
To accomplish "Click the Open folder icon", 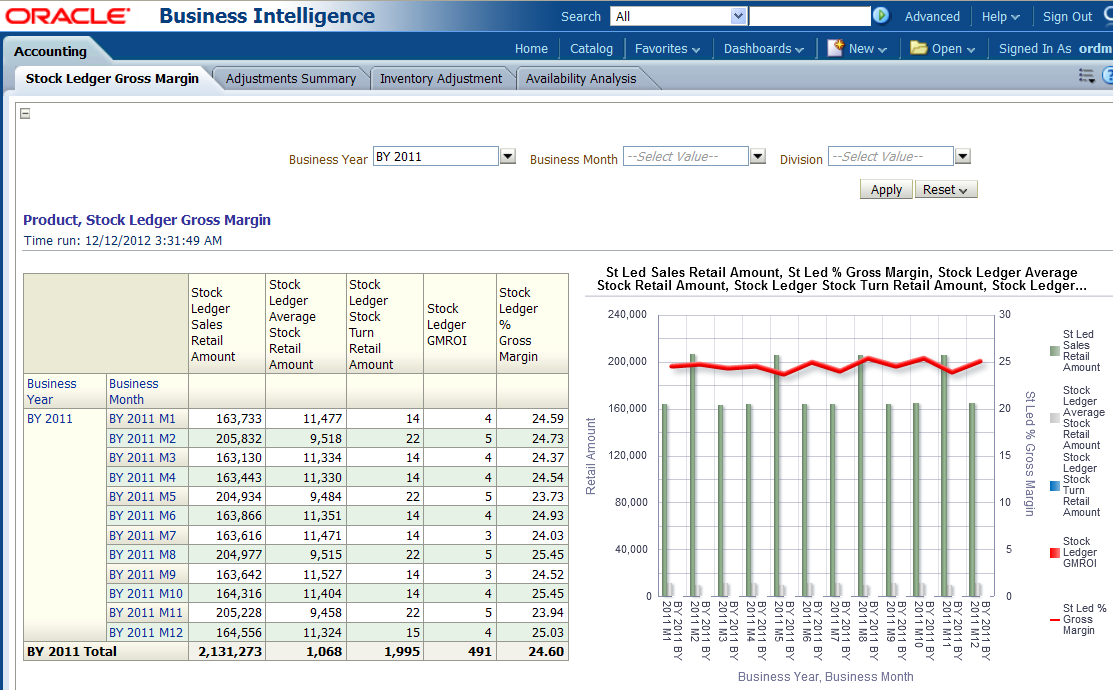I will [x=918, y=48].
